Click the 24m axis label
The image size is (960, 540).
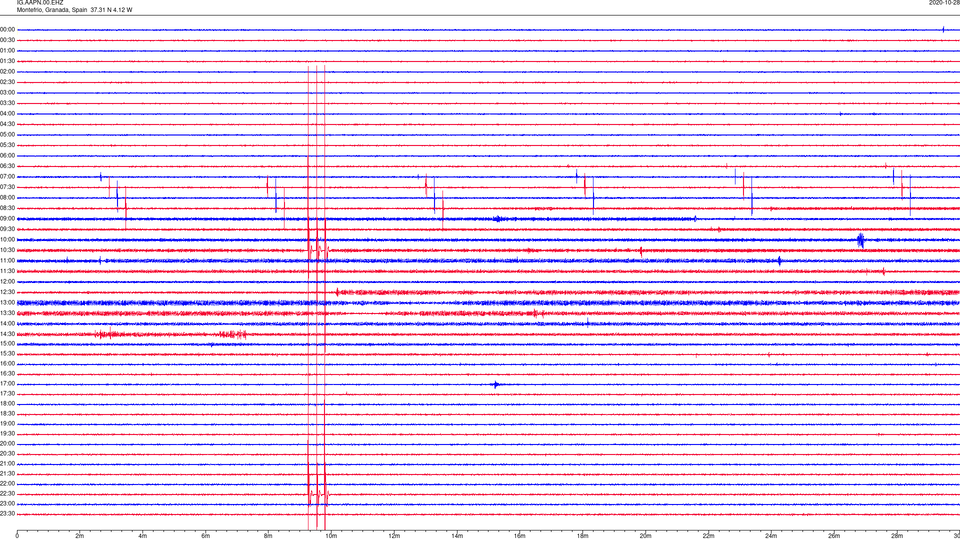point(771,536)
